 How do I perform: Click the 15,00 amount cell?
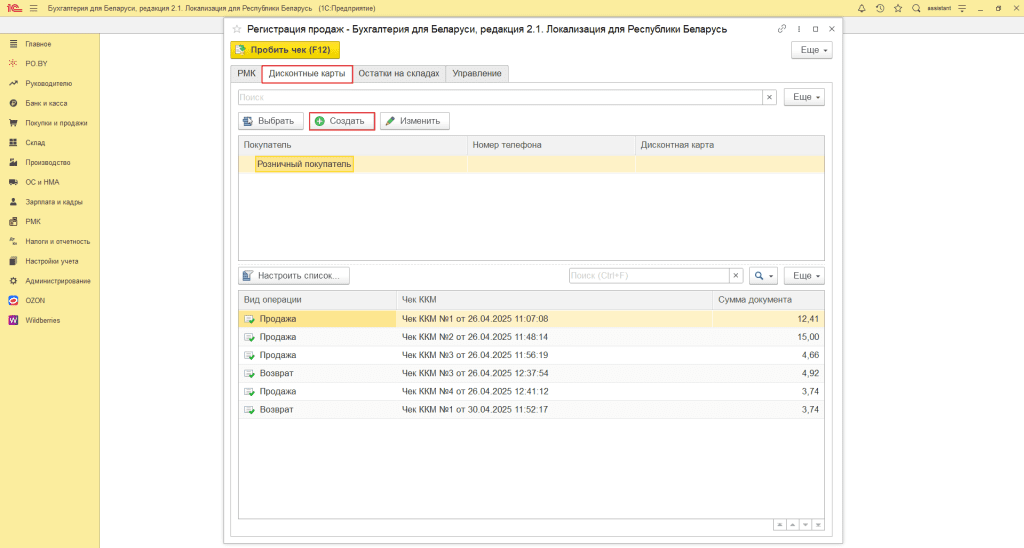click(x=768, y=337)
